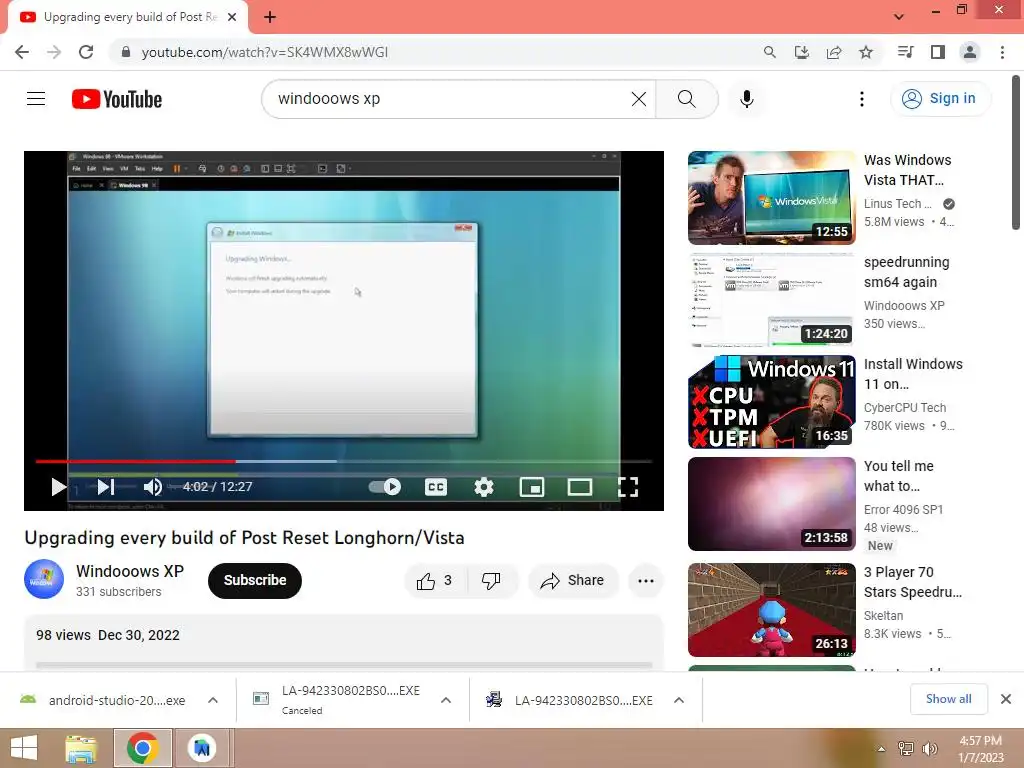Expand options for android-studio download
The height and width of the screenshot is (768, 1024).
coord(213,700)
